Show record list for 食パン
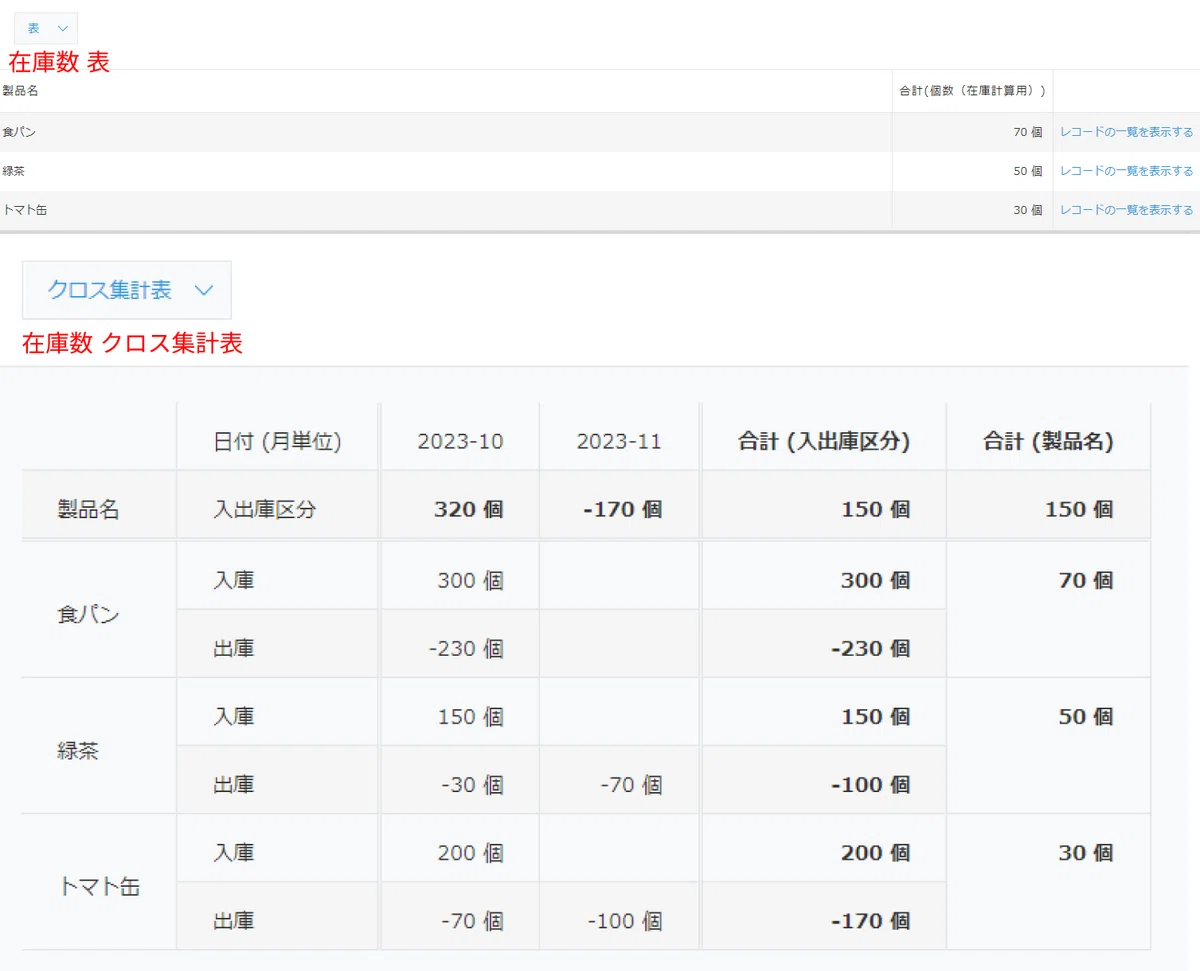The width and height of the screenshot is (1200, 971). (x=1126, y=132)
